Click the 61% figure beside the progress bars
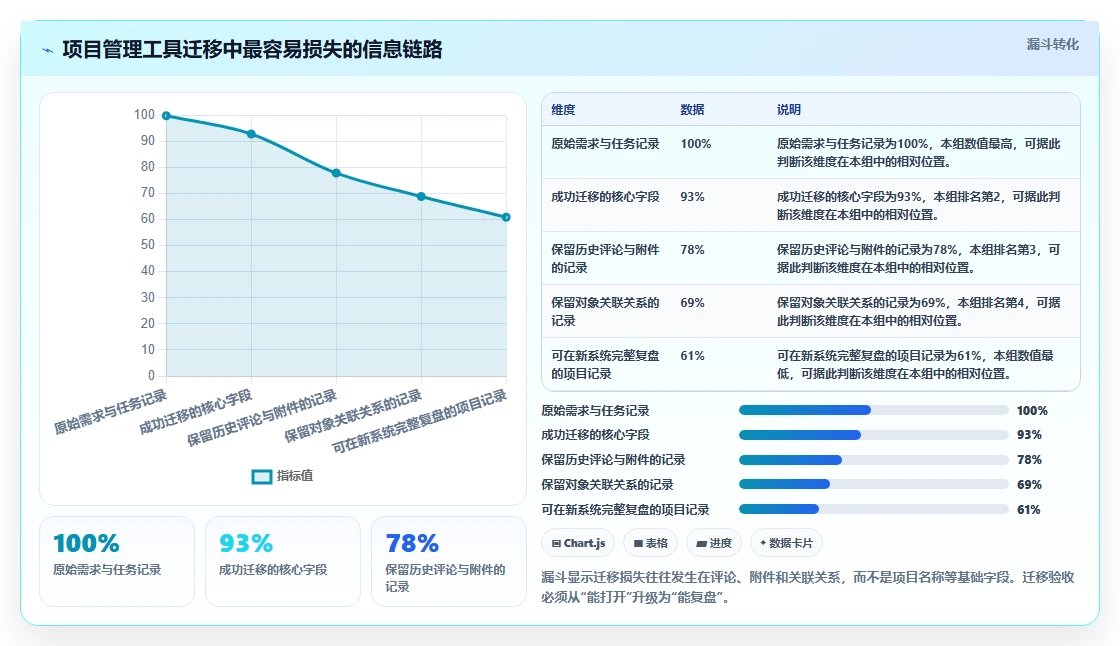 pyautogui.click(x=1029, y=510)
